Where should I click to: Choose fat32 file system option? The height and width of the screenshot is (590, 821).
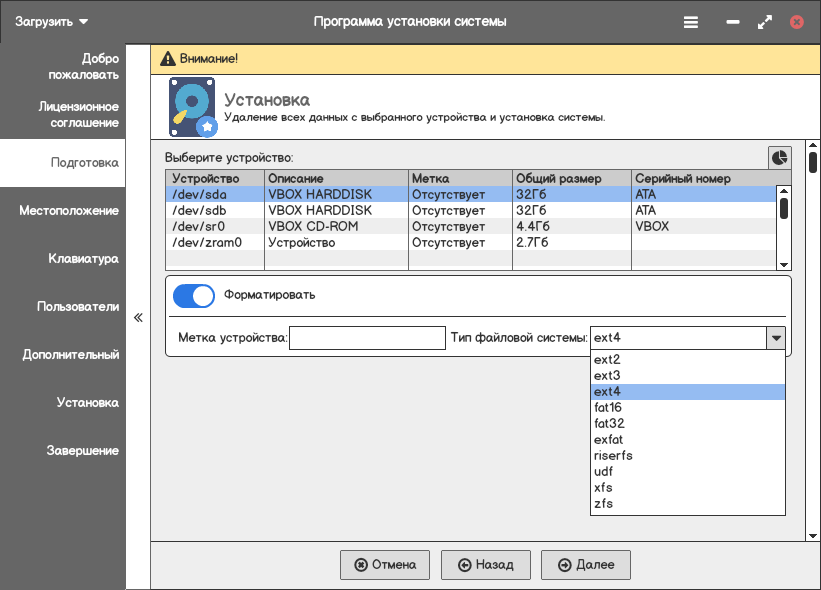(x=609, y=423)
